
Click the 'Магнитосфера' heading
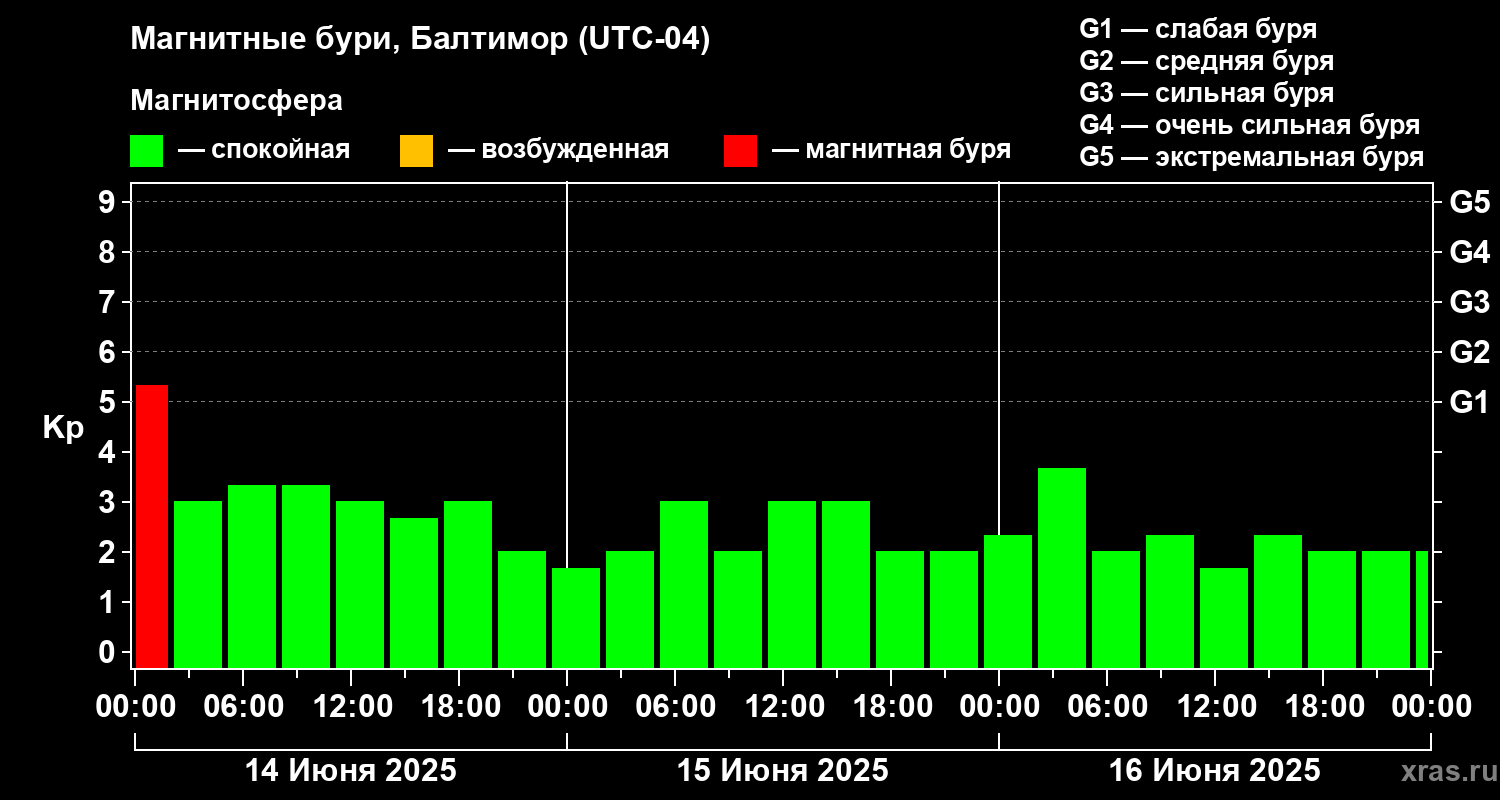point(236,101)
